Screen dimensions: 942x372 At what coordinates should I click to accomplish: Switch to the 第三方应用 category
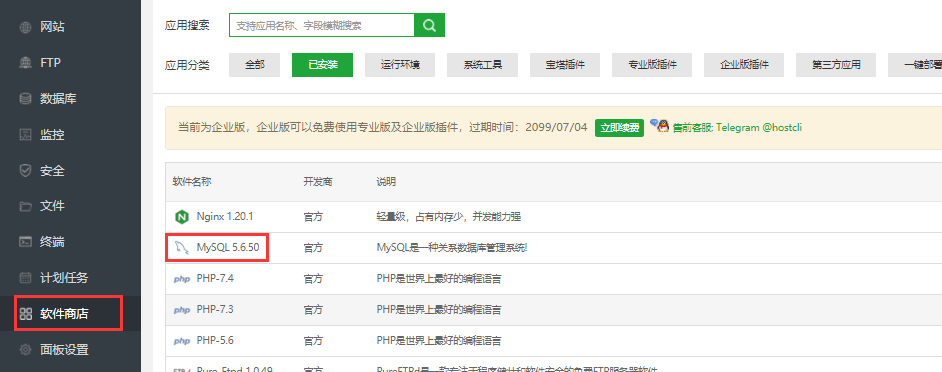pyautogui.click(x=836, y=65)
